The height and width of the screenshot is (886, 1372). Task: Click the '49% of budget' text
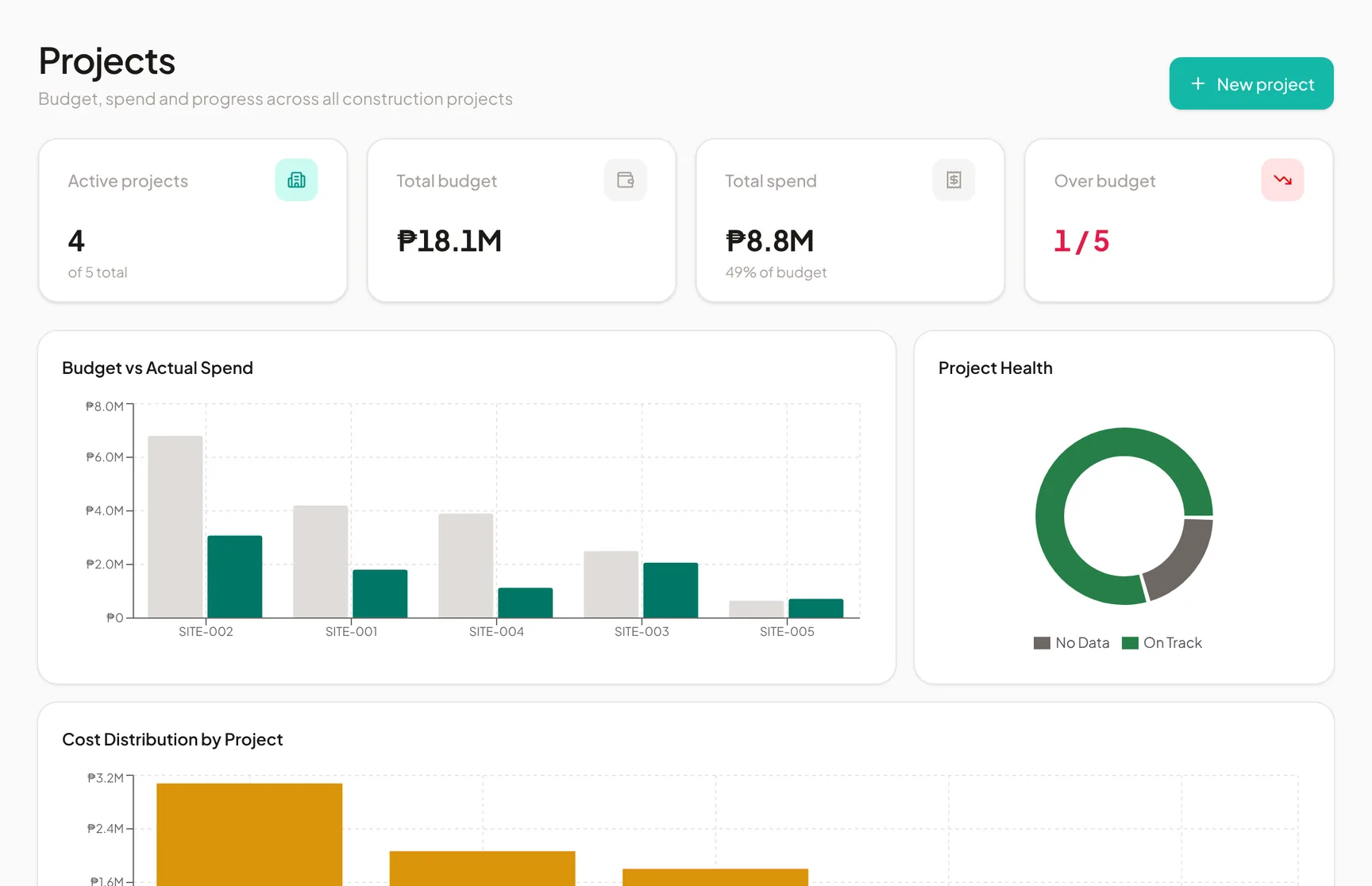(776, 272)
